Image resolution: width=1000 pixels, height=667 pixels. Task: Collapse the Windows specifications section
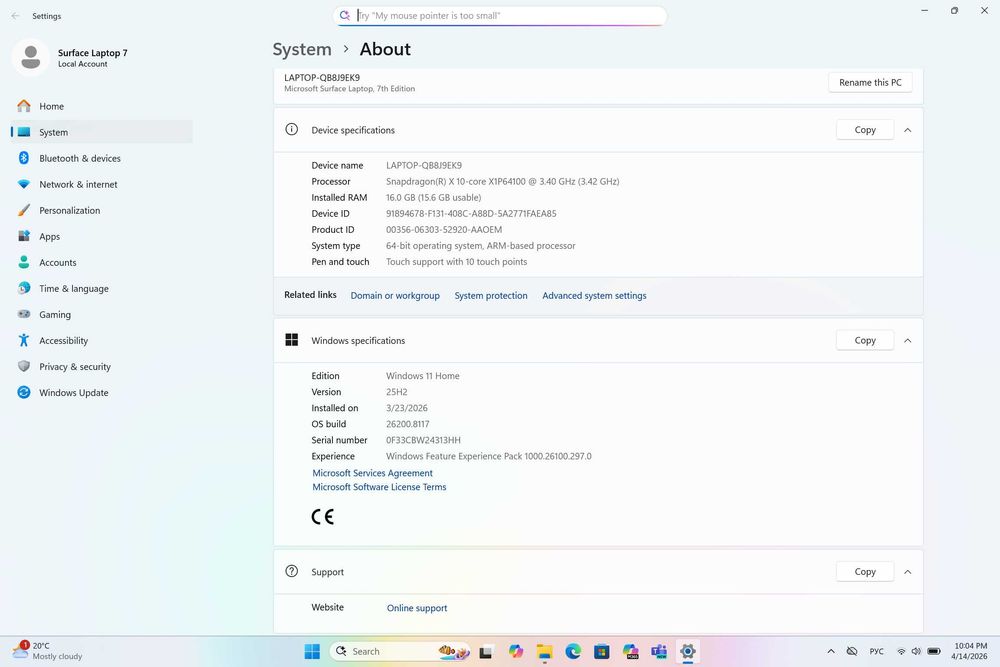908,341
